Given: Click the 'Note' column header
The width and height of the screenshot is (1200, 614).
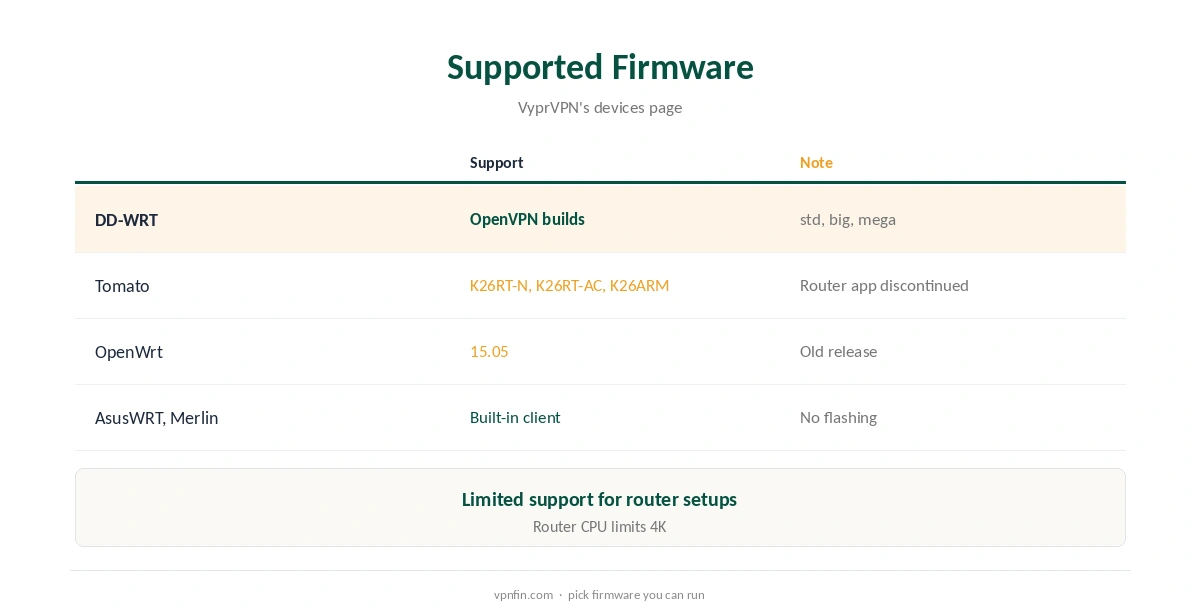Looking at the screenshot, I should (816, 162).
